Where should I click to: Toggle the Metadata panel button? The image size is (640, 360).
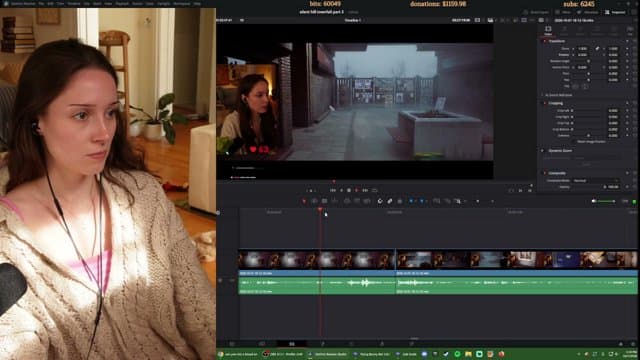click(588, 12)
